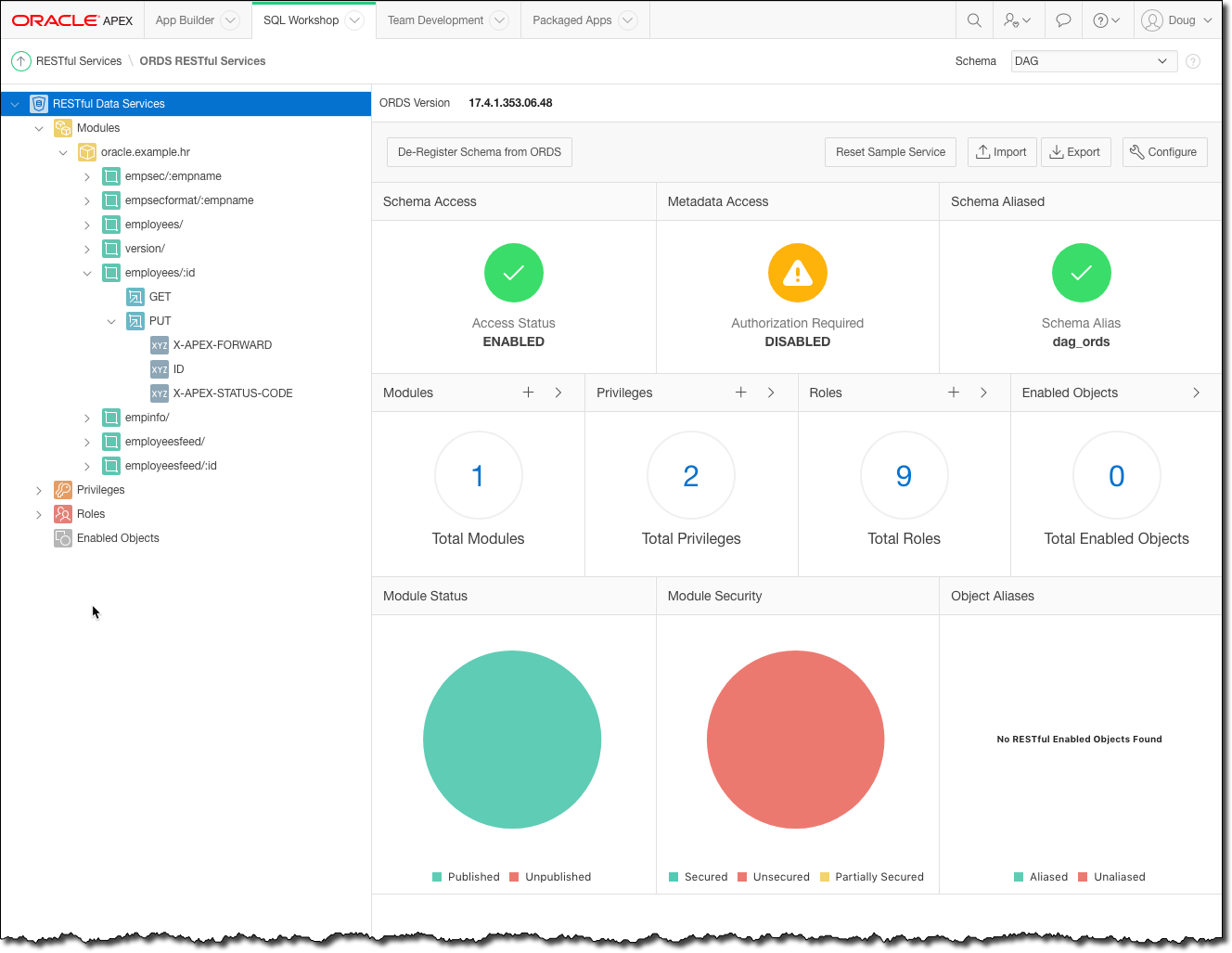Click the Reset Sample Service button
The height and width of the screenshot is (953, 1232).
point(891,152)
